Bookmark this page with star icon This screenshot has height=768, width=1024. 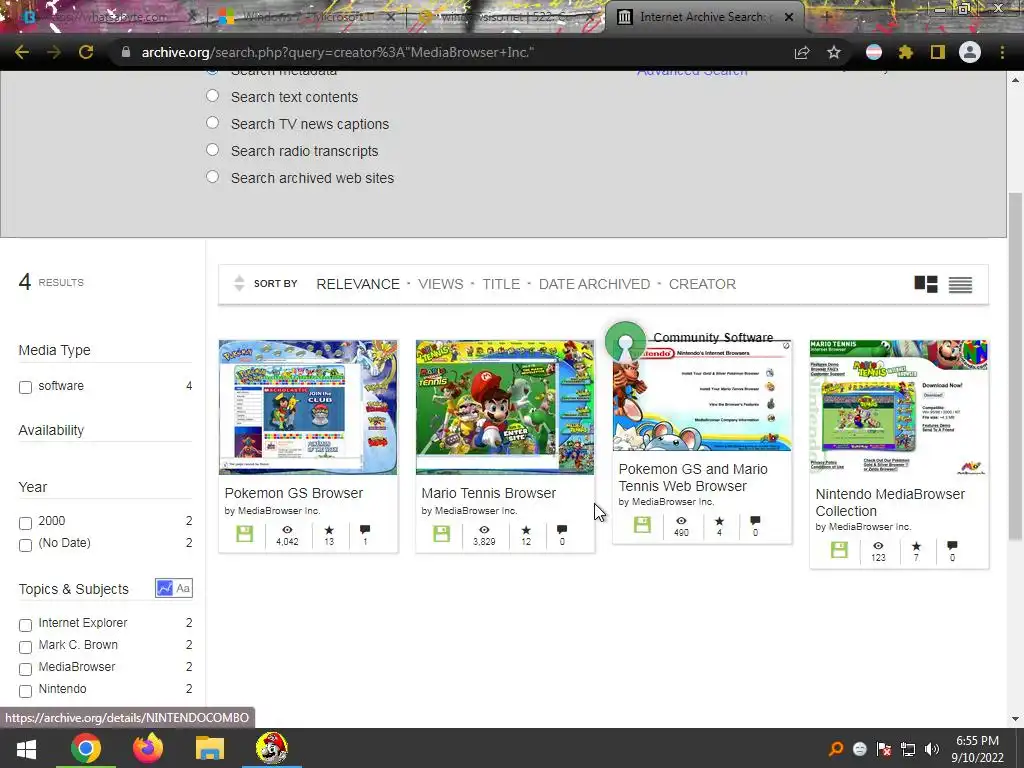[x=834, y=52]
